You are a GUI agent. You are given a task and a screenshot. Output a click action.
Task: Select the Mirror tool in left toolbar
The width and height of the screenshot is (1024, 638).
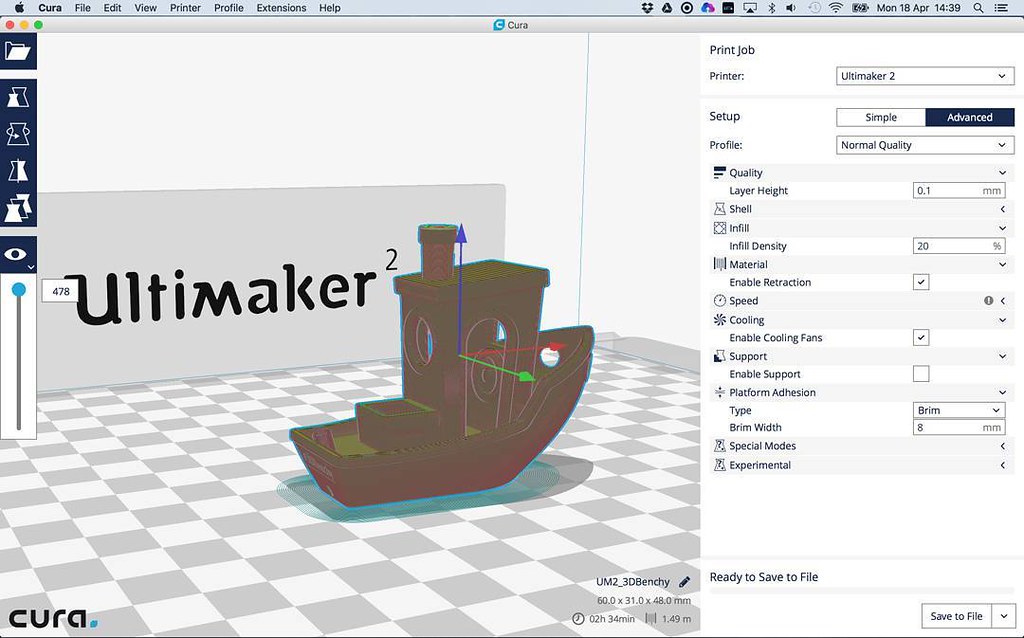click(x=18, y=171)
